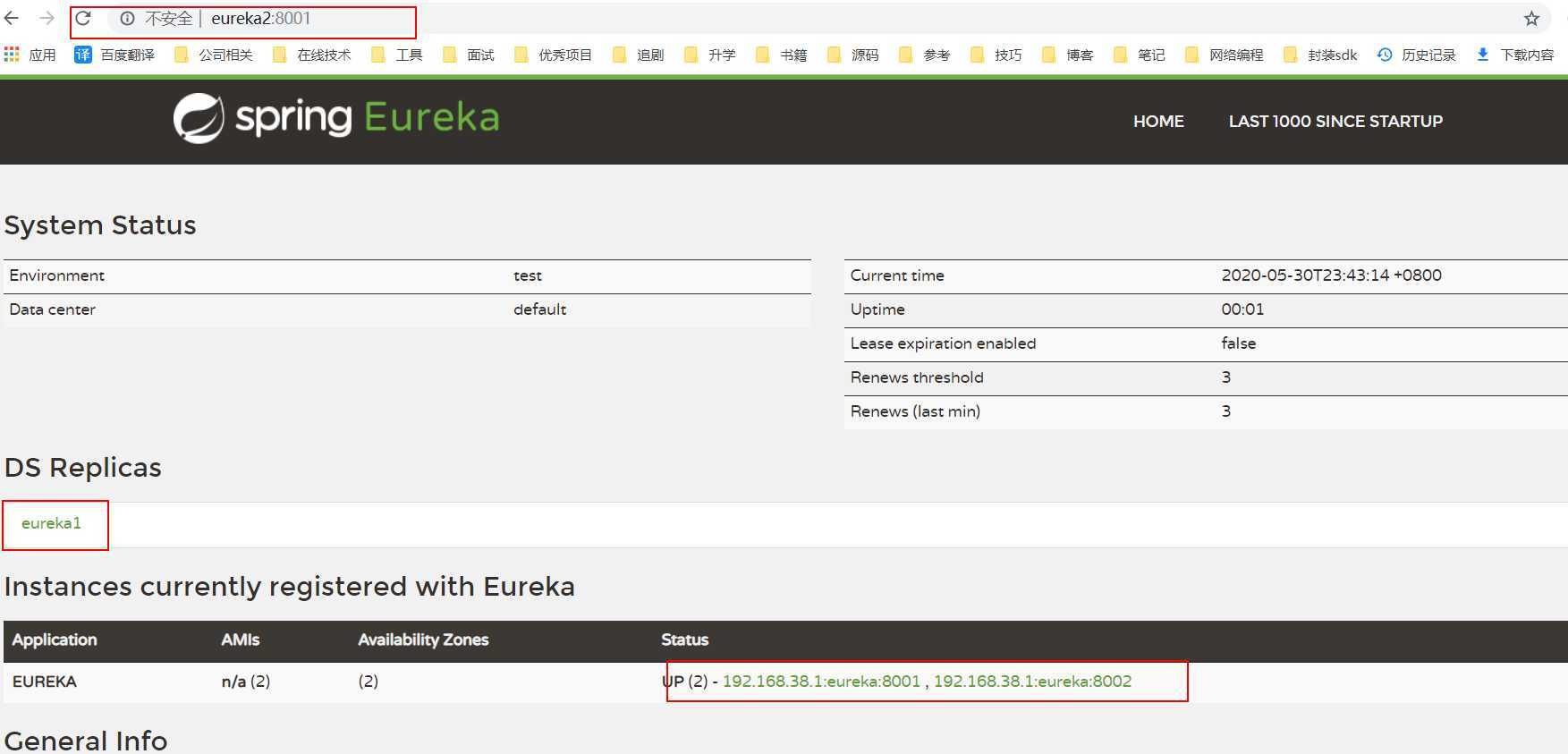Select the Current time value 2020-05-30T23:43:14 +0800
This screenshot has height=754, width=1568.
click(x=1331, y=275)
